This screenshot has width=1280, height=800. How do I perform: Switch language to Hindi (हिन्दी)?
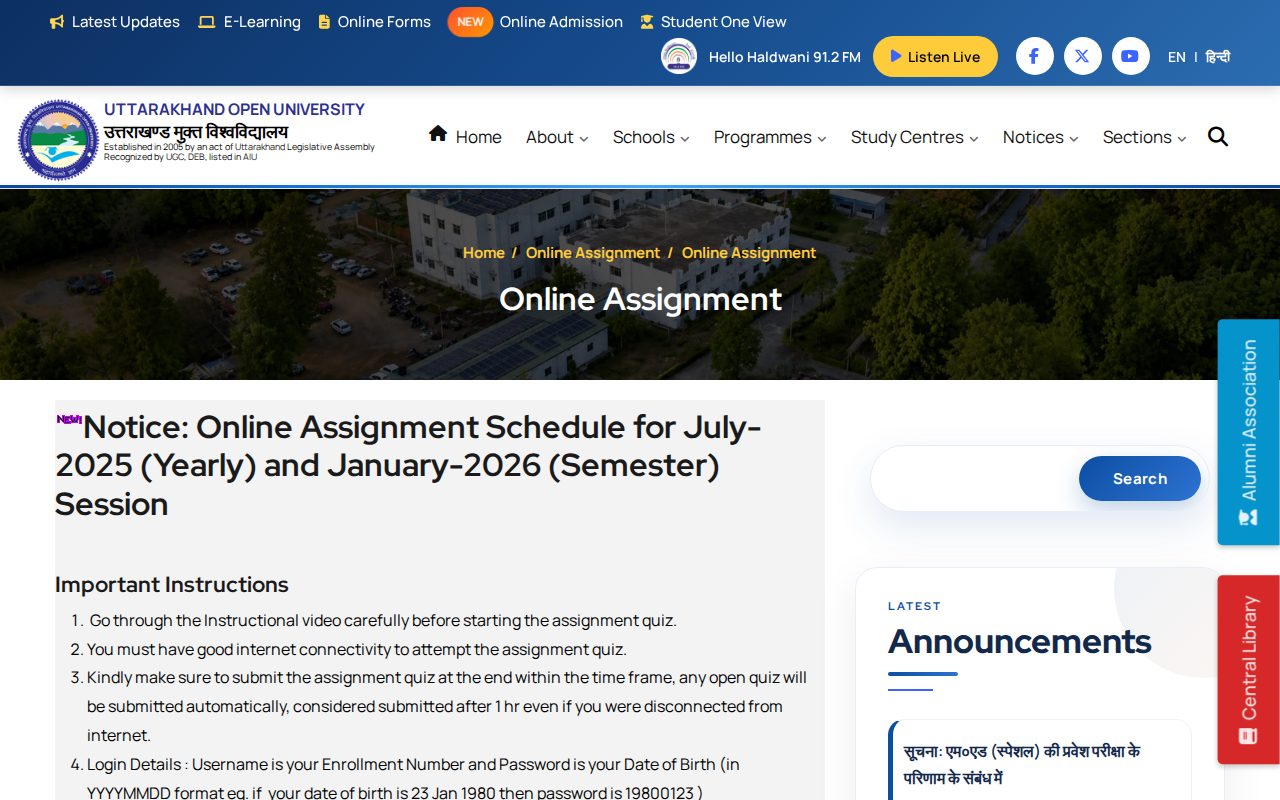pos(1218,57)
